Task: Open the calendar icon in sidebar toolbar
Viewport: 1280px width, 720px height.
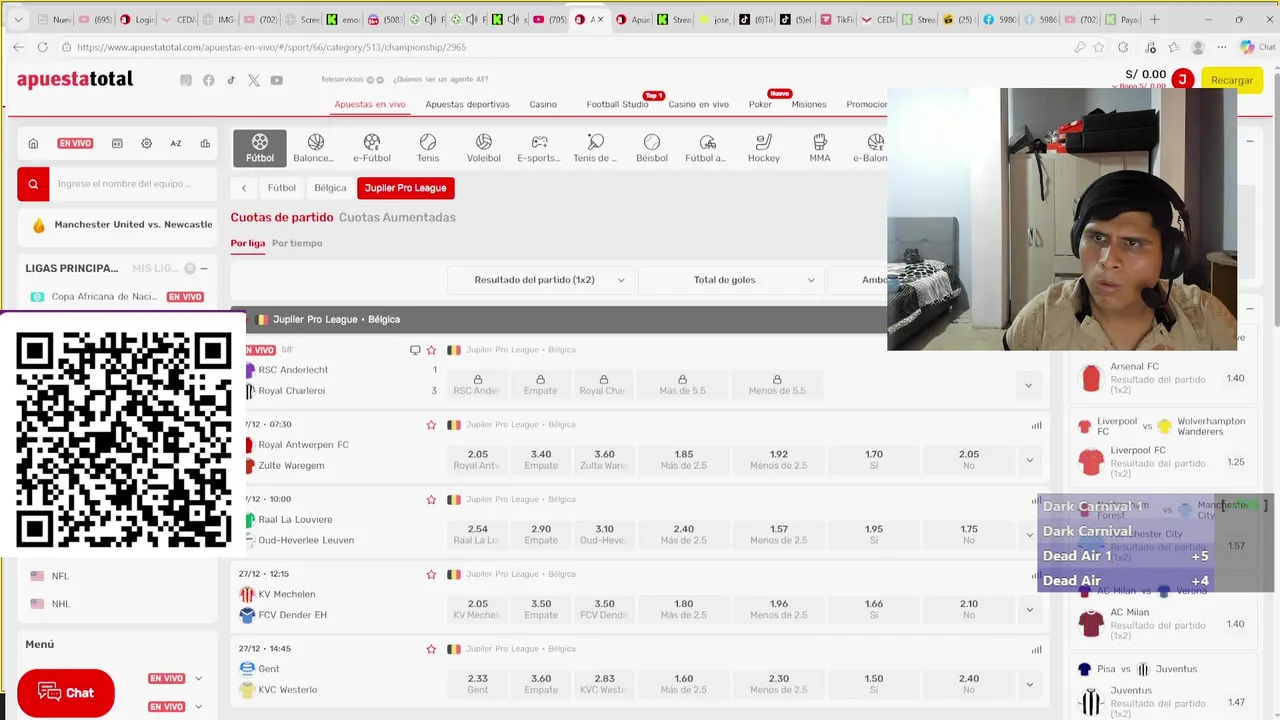Action: pyautogui.click(x=117, y=143)
